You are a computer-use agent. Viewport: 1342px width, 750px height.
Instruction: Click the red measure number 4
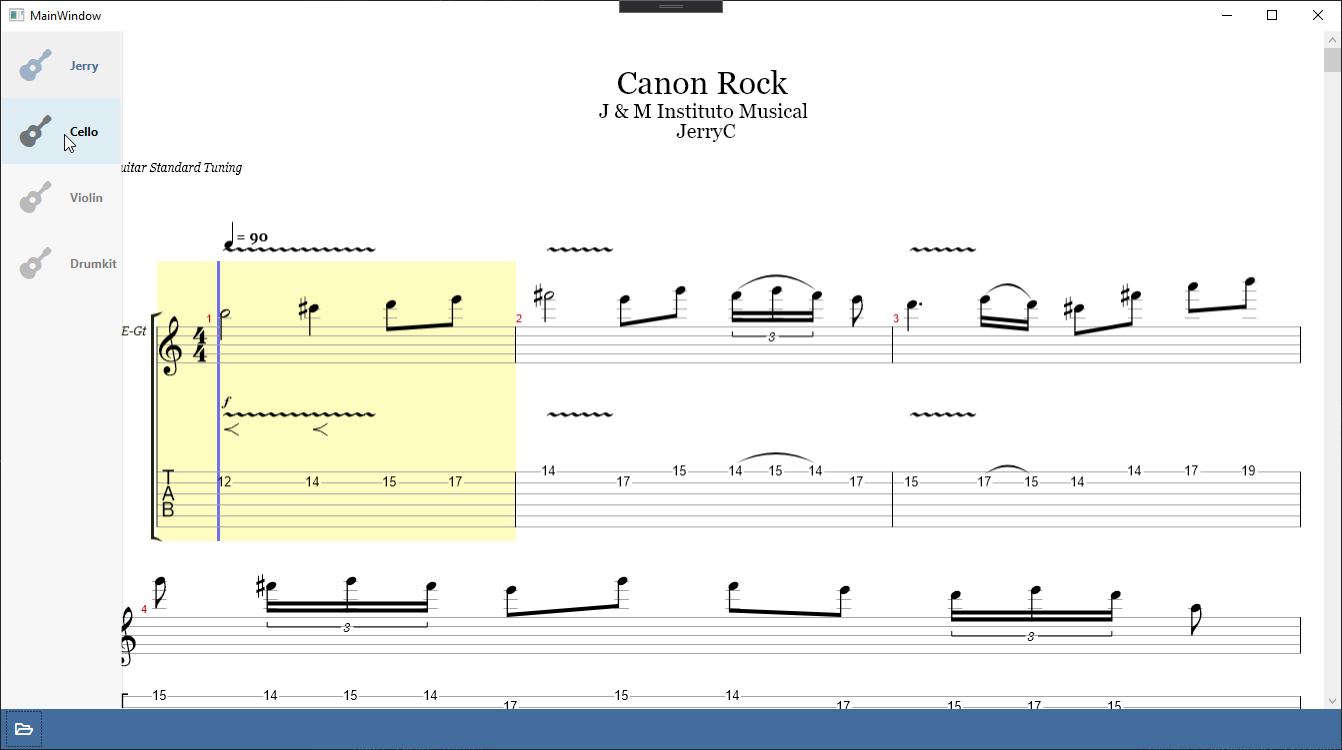(144, 610)
